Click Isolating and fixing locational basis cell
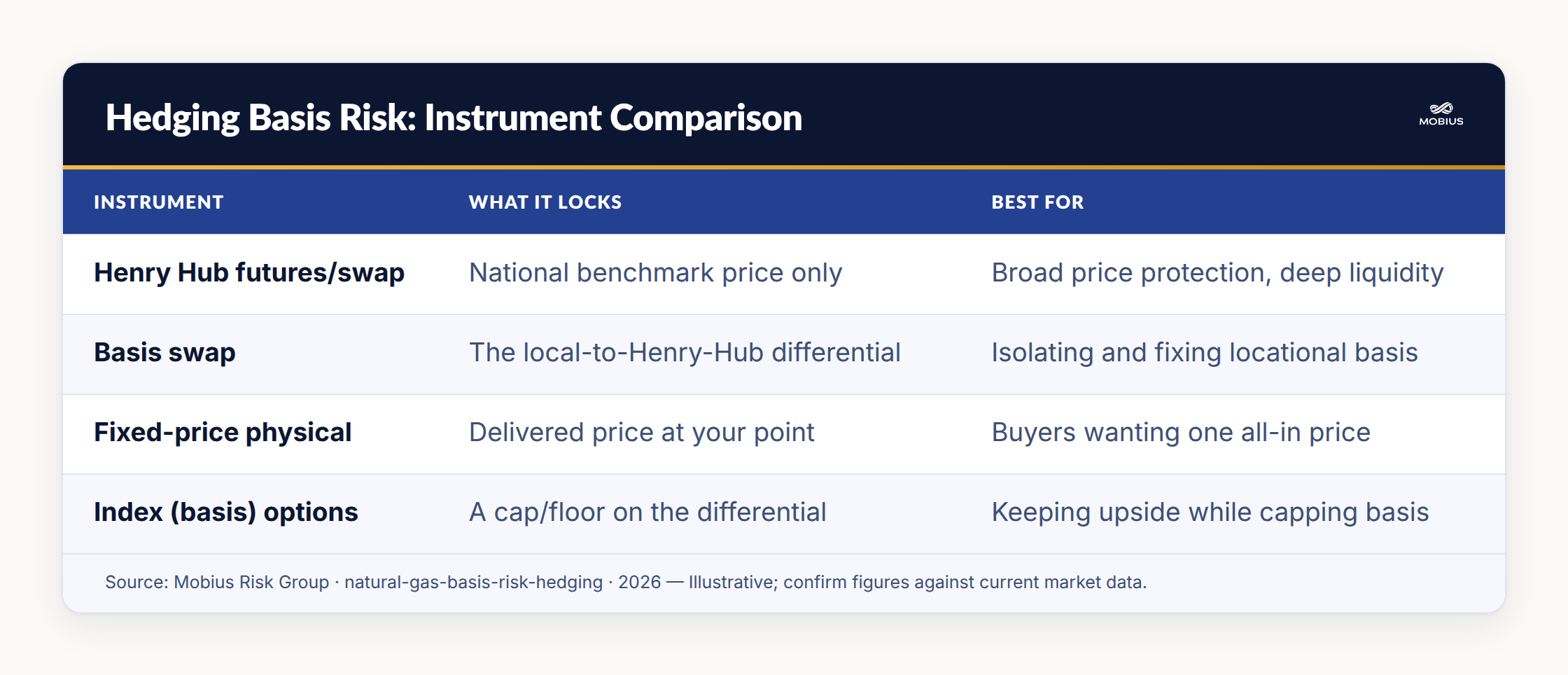 (x=1205, y=353)
